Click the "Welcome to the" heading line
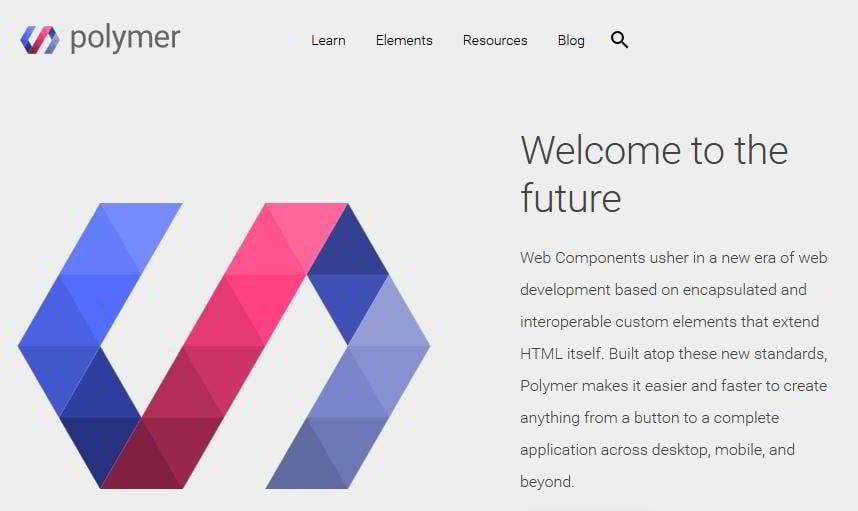The height and width of the screenshot is (511, 858). (x=654, y=151)
